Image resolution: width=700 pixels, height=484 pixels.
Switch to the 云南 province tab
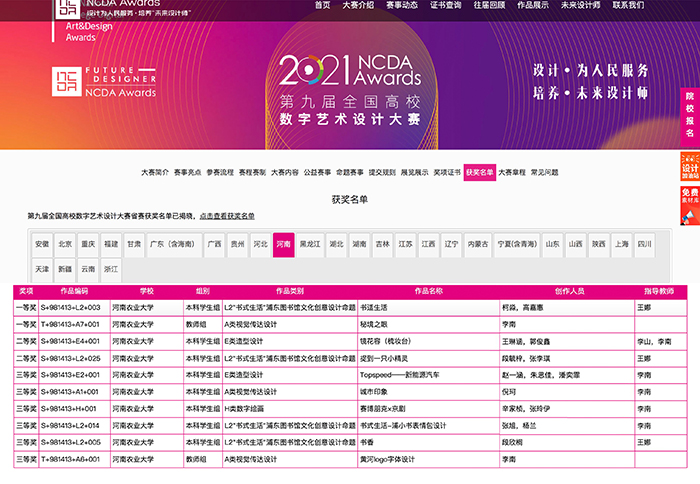(x=88, y=269)
